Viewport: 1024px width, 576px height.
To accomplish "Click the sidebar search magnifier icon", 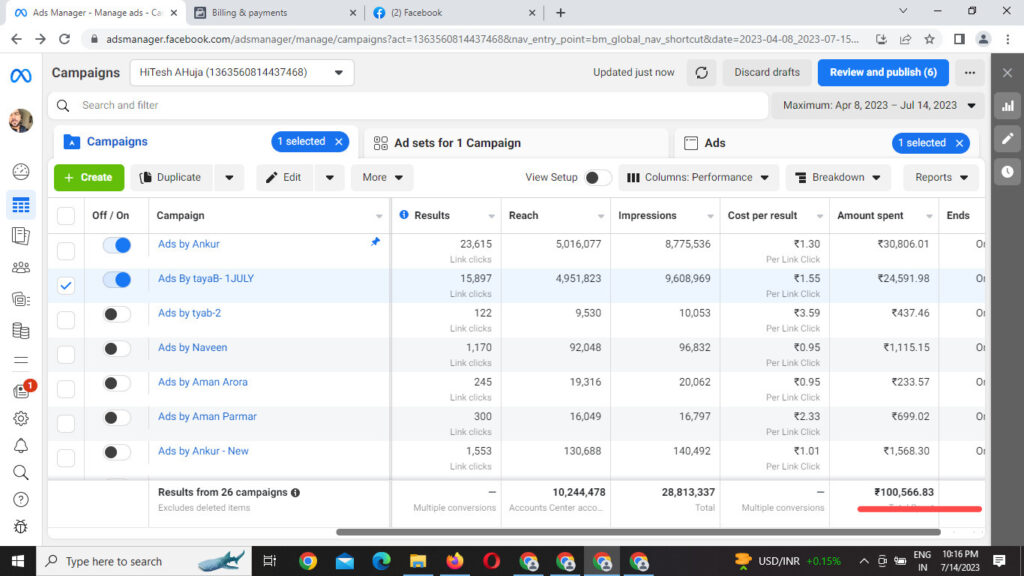I will [20, 472].
